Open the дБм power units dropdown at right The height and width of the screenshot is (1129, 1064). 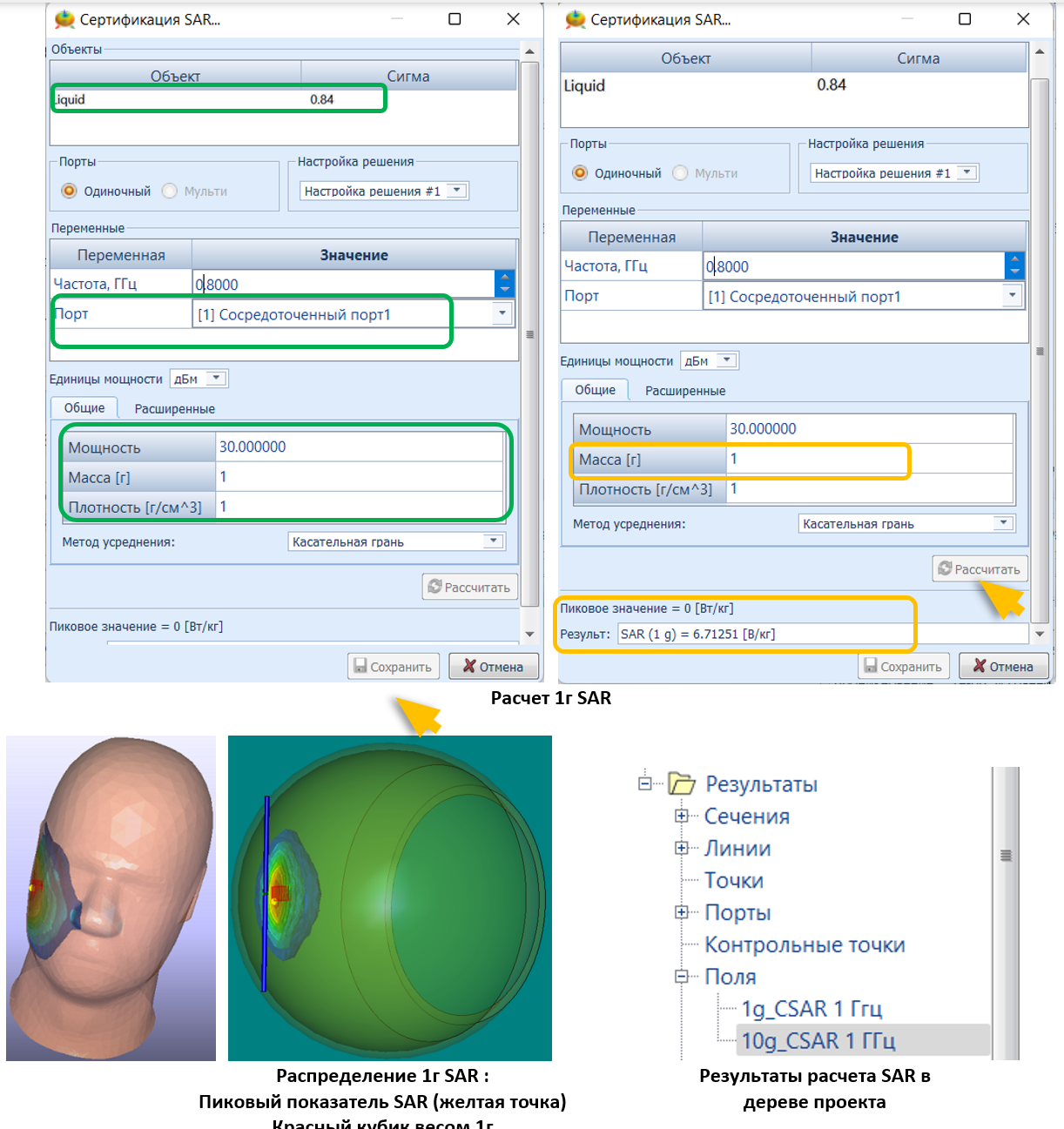tap(728, 360)
